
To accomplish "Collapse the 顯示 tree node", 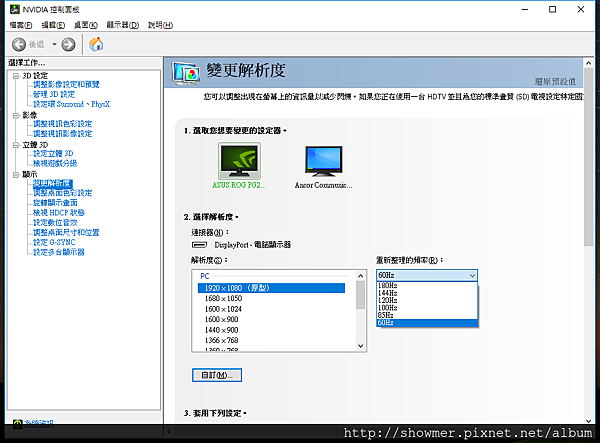I will click(x=16, y=175).
